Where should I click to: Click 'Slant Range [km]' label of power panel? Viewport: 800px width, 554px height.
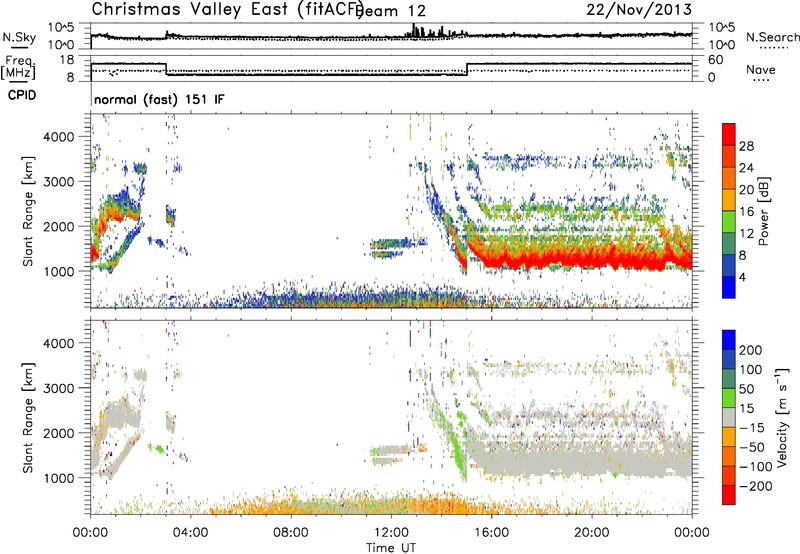tap(28, 211)
